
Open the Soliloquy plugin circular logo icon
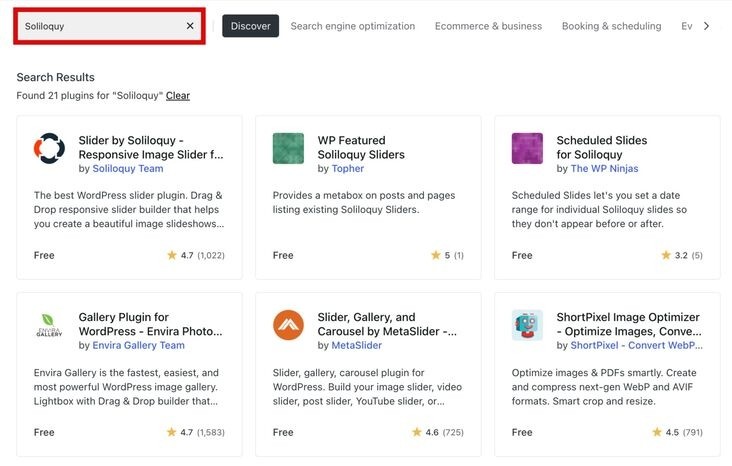point(49,148)
